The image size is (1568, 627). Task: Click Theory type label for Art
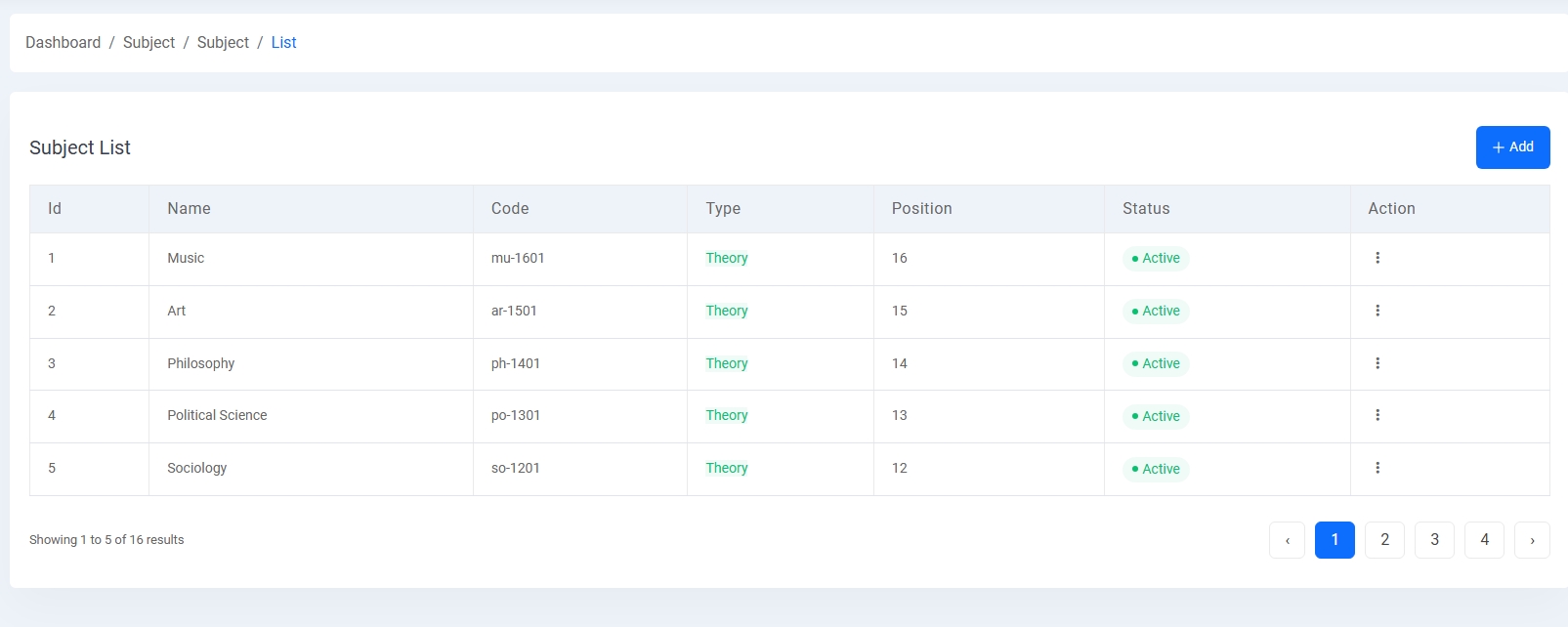(x=727, y=311)
